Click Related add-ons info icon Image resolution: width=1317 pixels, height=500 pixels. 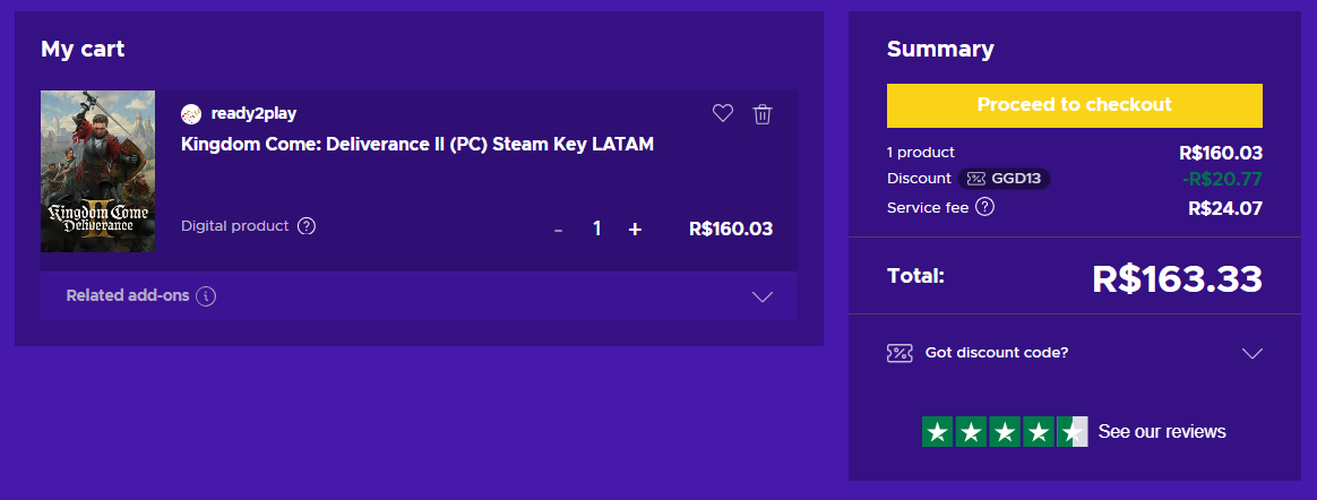(206, 296)
